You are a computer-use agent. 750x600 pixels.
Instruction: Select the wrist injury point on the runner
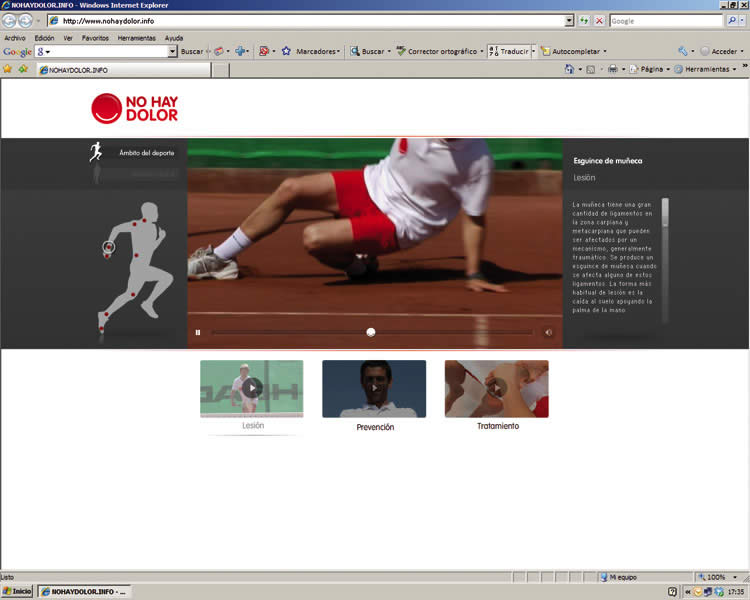click(109, 247)
